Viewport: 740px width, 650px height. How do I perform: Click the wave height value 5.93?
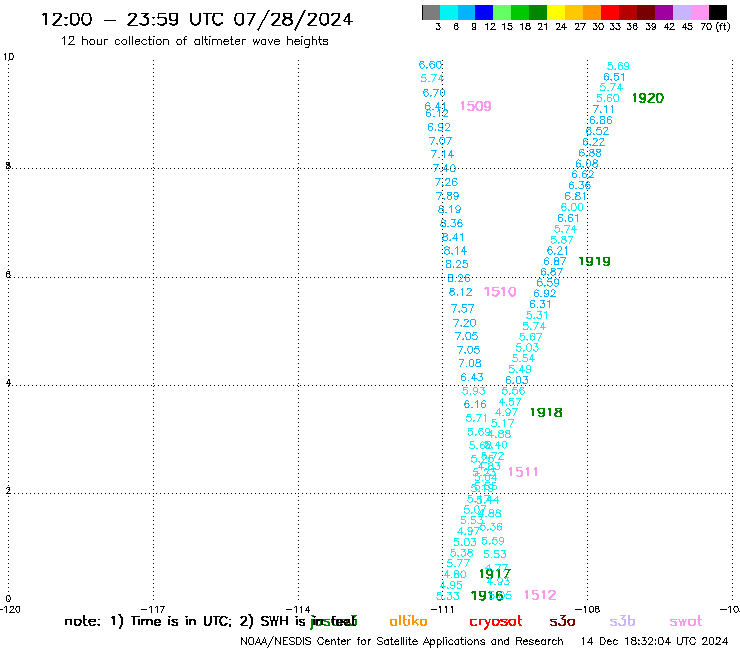click(474, 391)
